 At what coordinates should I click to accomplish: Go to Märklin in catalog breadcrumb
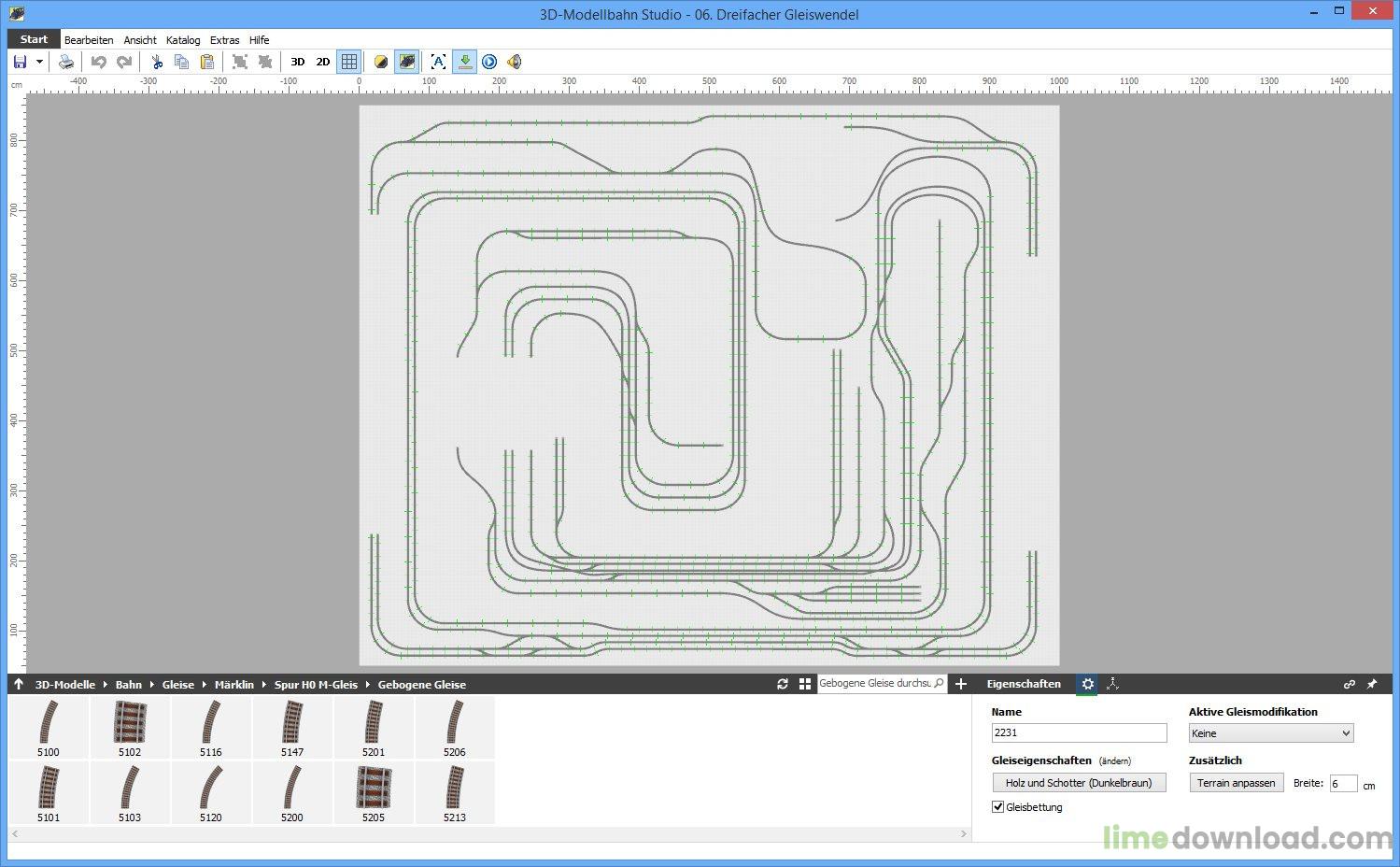[233, 685]
